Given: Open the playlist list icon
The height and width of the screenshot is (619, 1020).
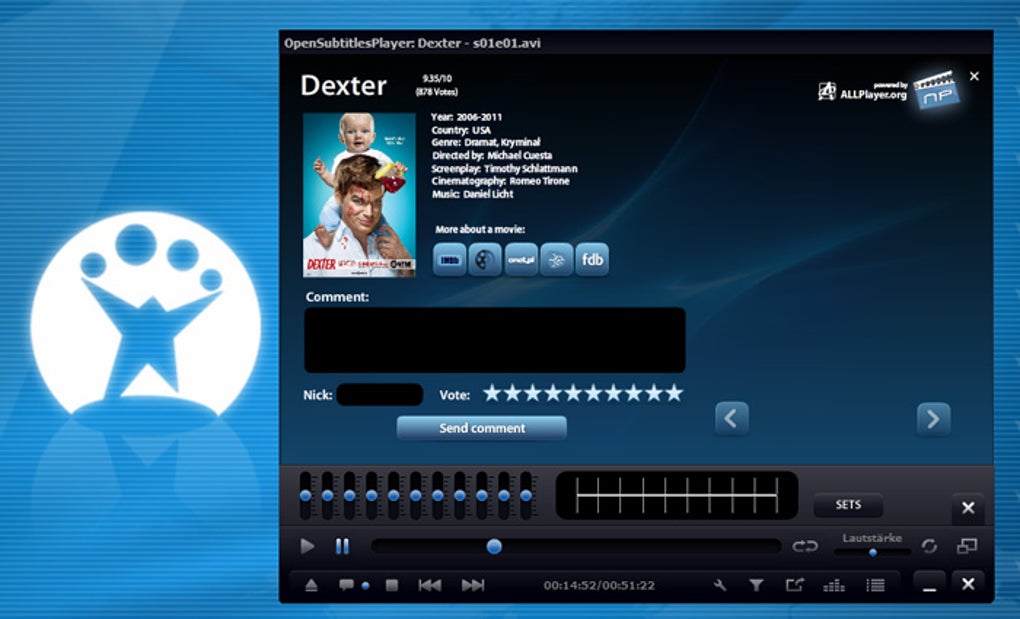Looking at the screenshot, I should click(875, 585).
